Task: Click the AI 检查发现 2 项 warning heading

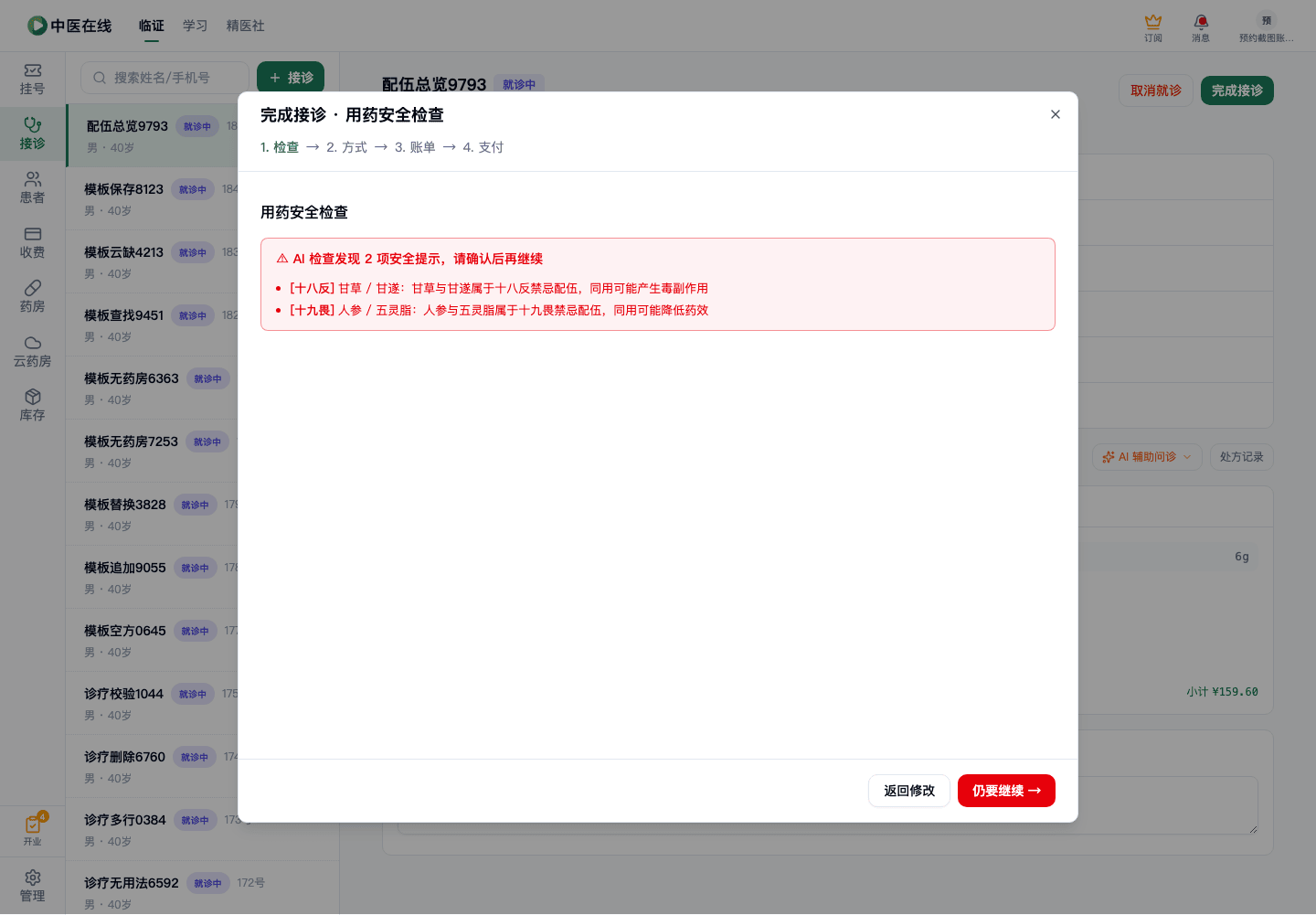Action: (409, 259)
